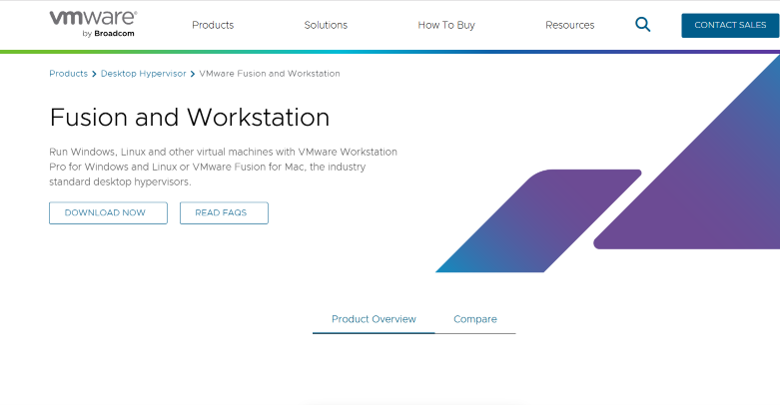Open the search magnifier icon
The width and height of the screenshot is (780, 405).
tap(643, 24)
